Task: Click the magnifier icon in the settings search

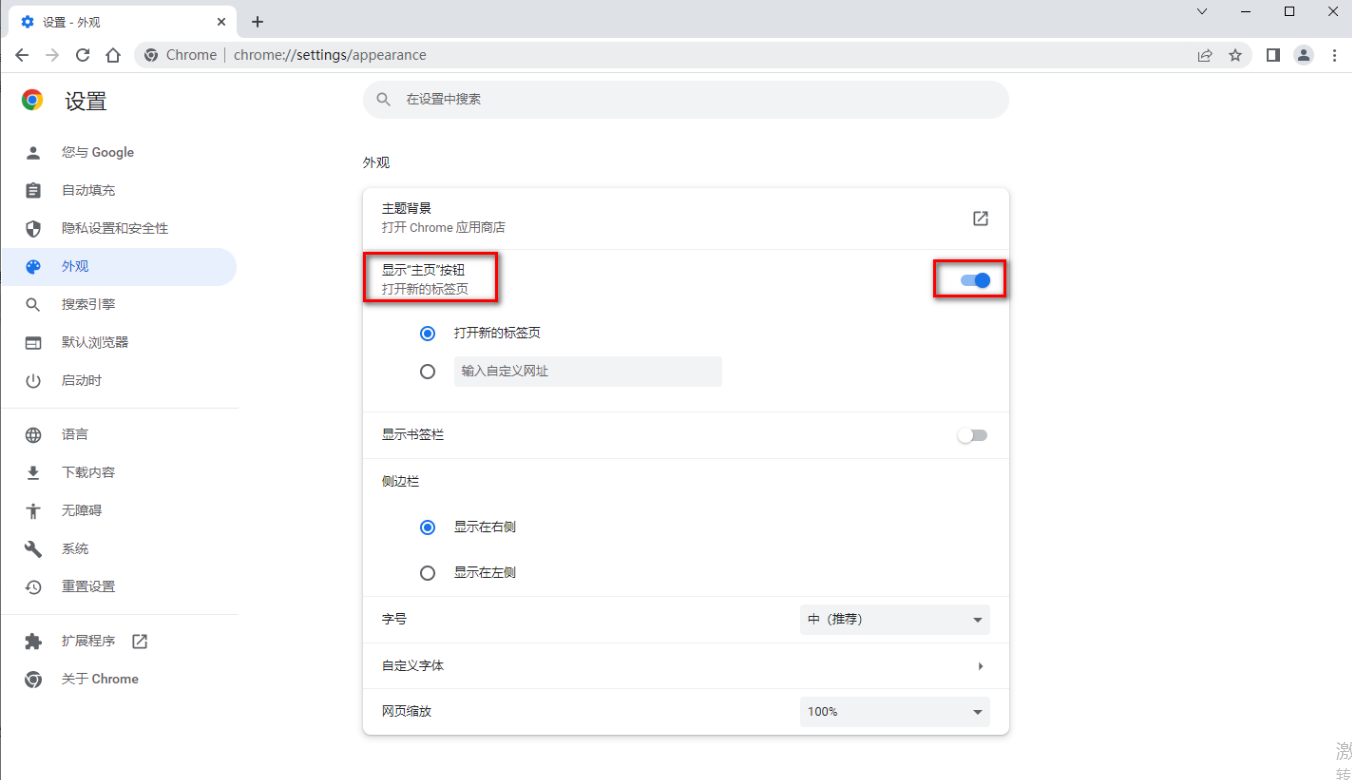Action: (383, 100)
